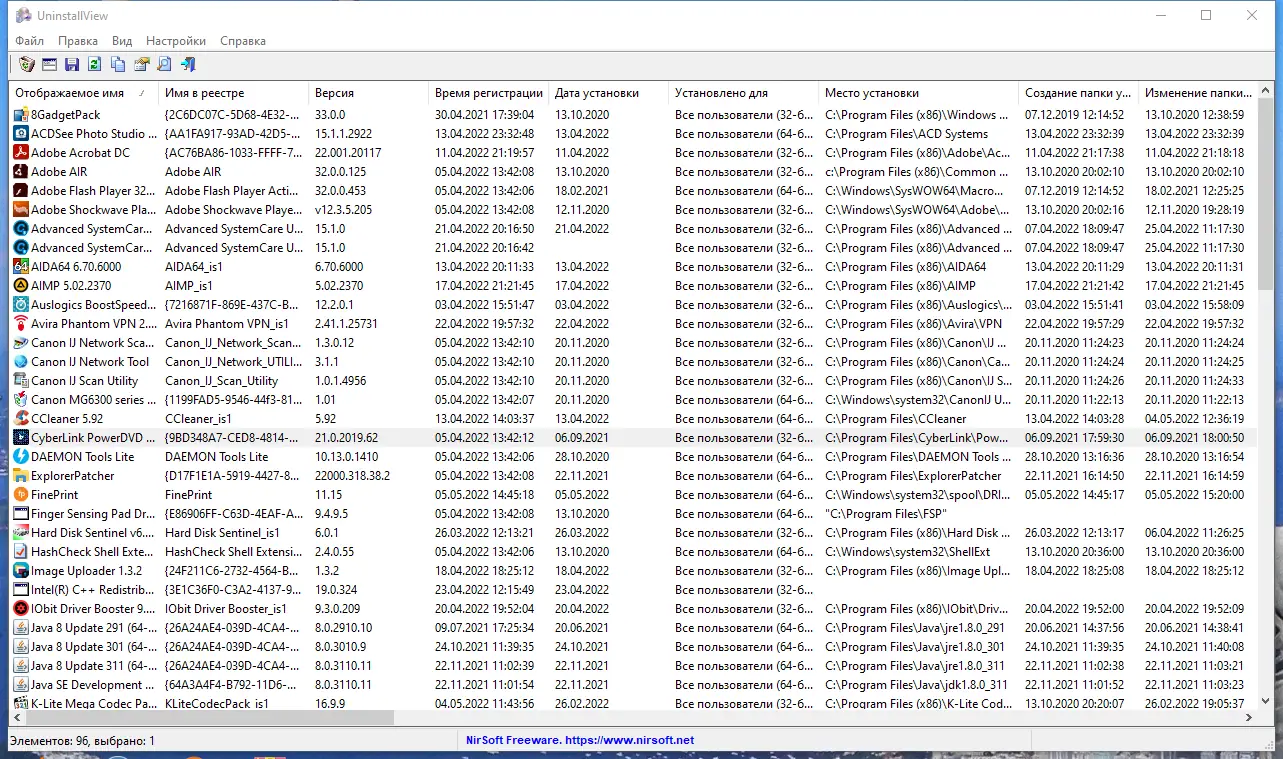Click the IObit Driver Booster icon
The height and width of the screenshot is (759, 1283).
click(x=21, y=609)
